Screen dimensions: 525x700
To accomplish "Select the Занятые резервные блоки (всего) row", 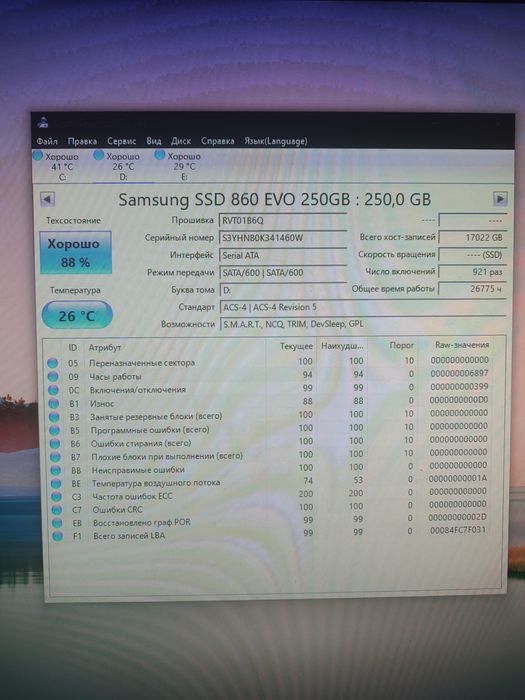I will point(269,415).
